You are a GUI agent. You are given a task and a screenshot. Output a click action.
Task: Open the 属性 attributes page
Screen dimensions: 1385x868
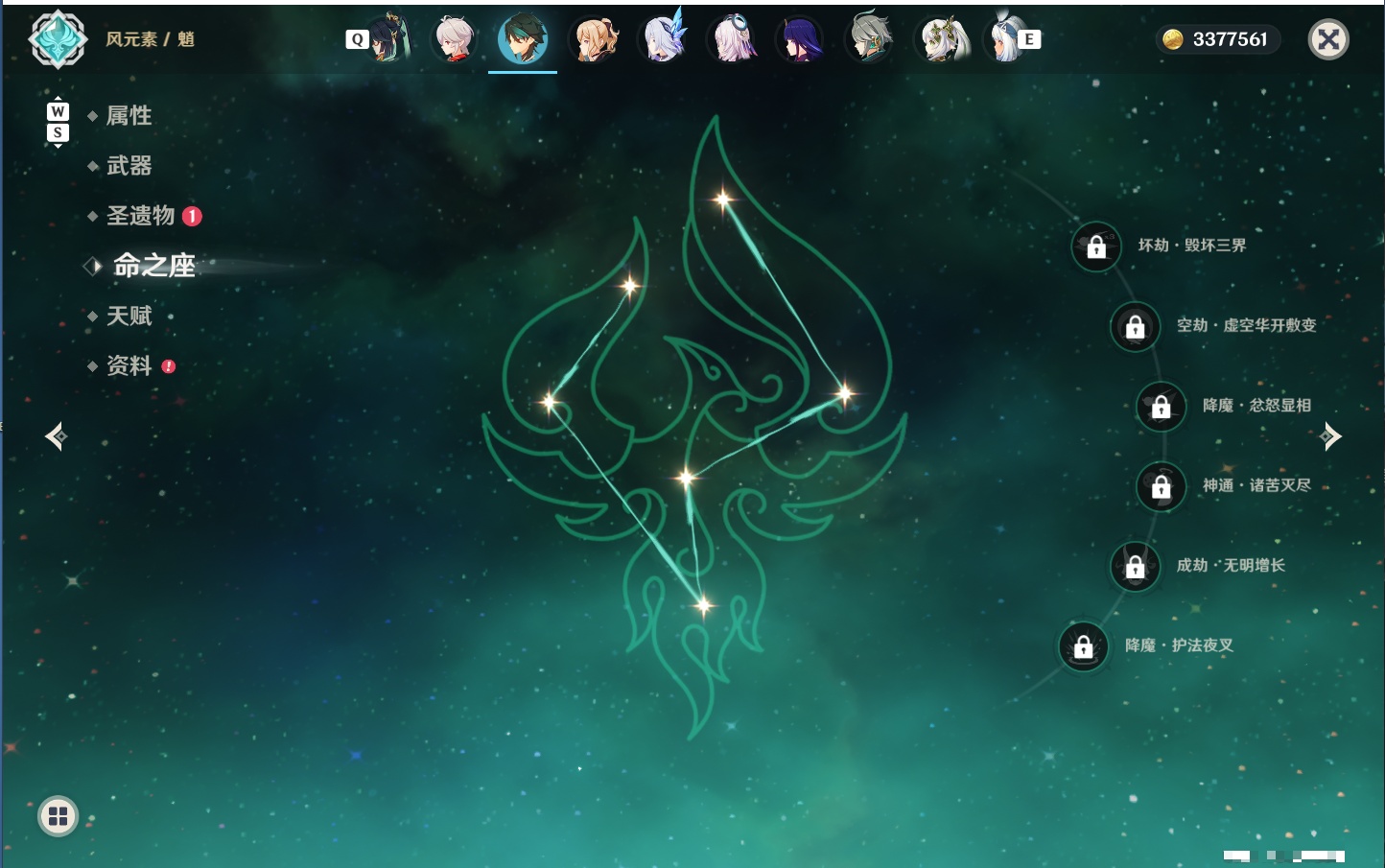pos(129,116)
